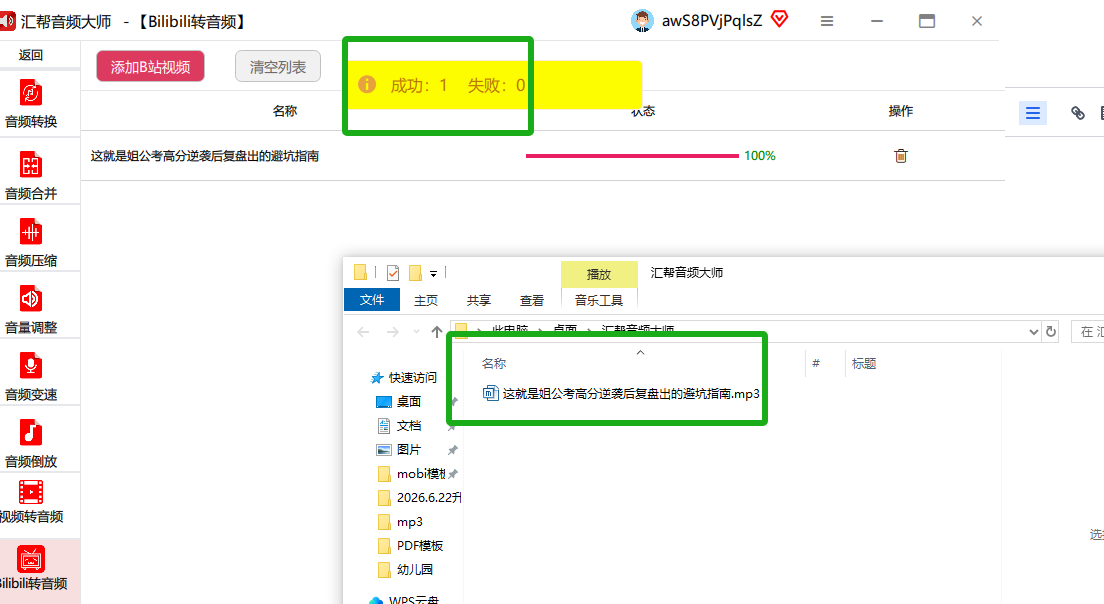Switch to the 查看 ribbon tab

click(x=532, y=301)
